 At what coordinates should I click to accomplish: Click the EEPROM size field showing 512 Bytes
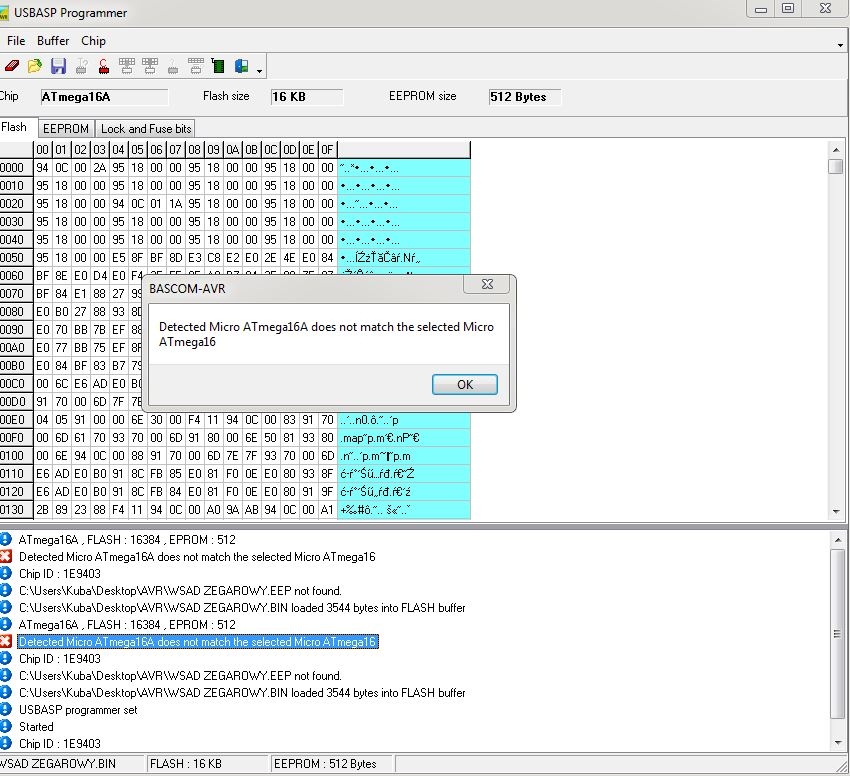tap(525, 97)
